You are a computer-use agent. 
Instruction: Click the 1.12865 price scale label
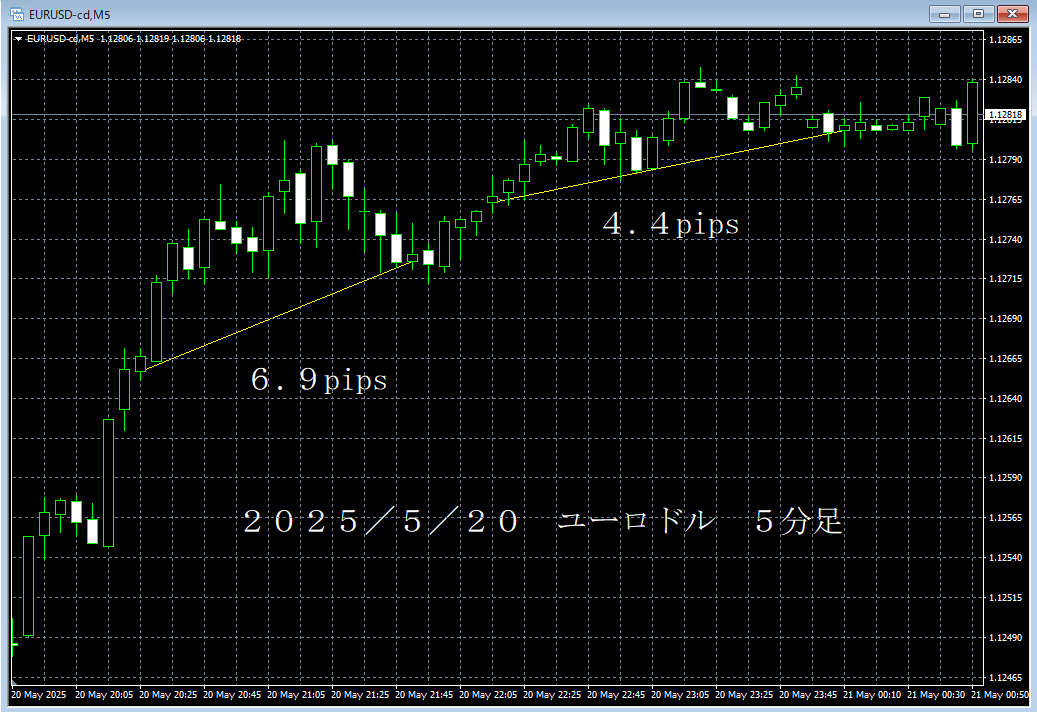click(1005, 40)
